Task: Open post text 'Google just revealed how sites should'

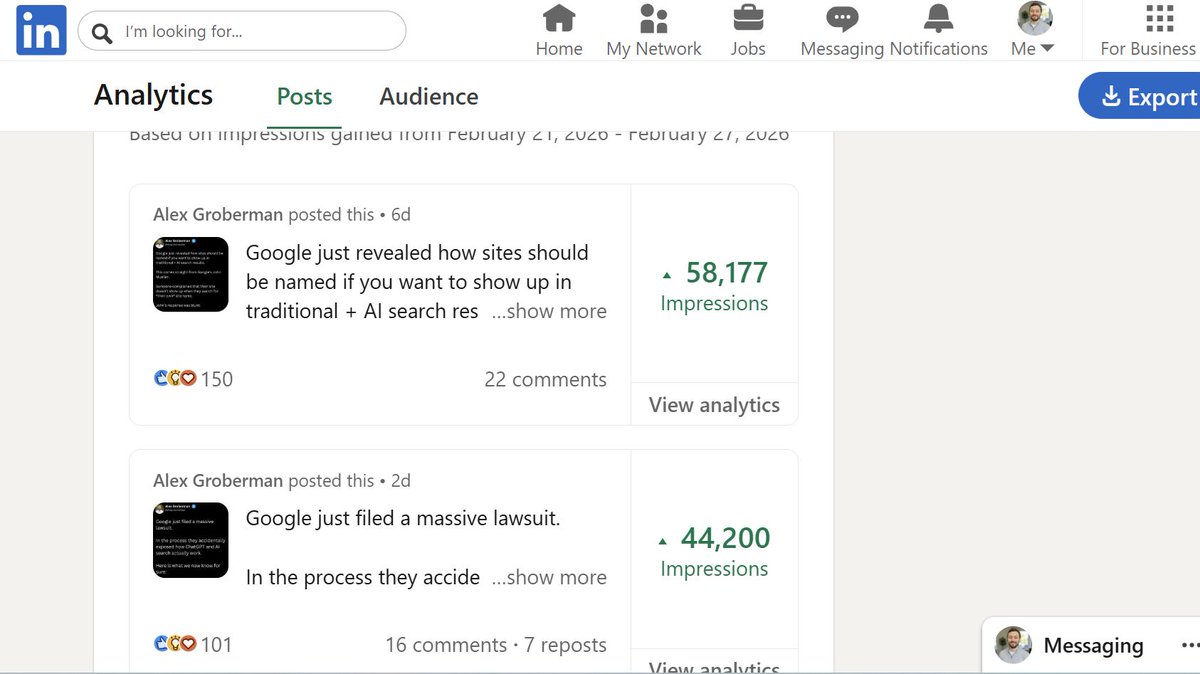Action: pos(417,252)
